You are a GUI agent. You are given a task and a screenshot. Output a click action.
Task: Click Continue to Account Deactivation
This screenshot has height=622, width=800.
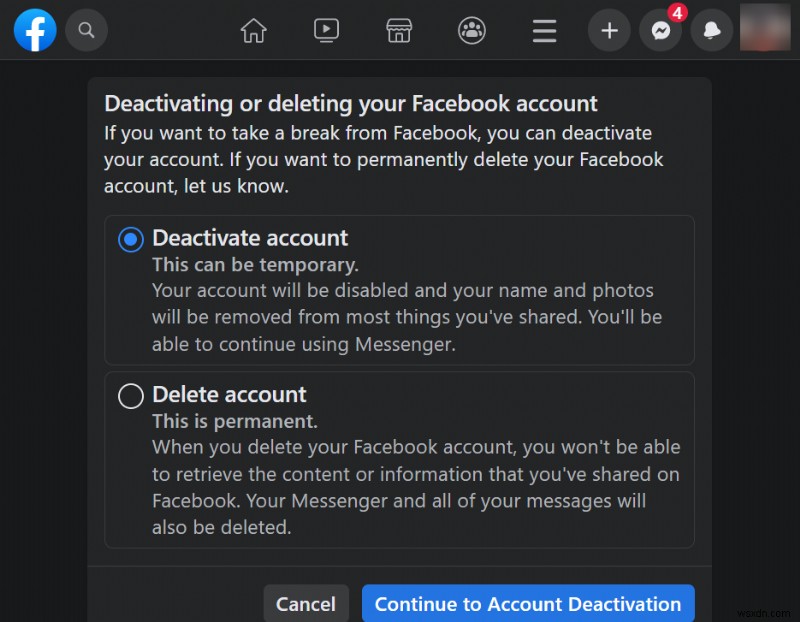tap(528, 604)
